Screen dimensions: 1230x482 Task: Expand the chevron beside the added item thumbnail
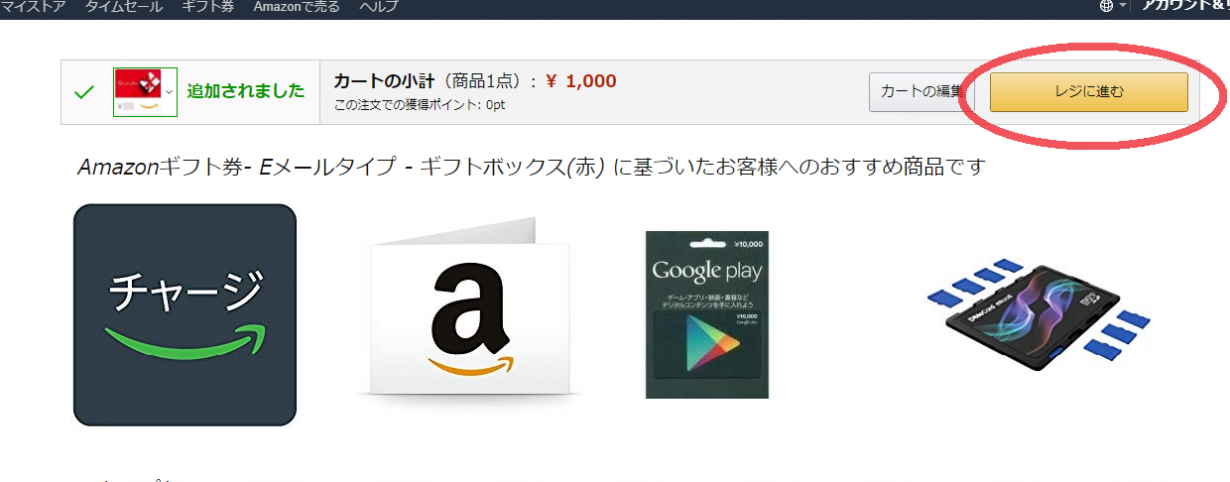point(169,92)
